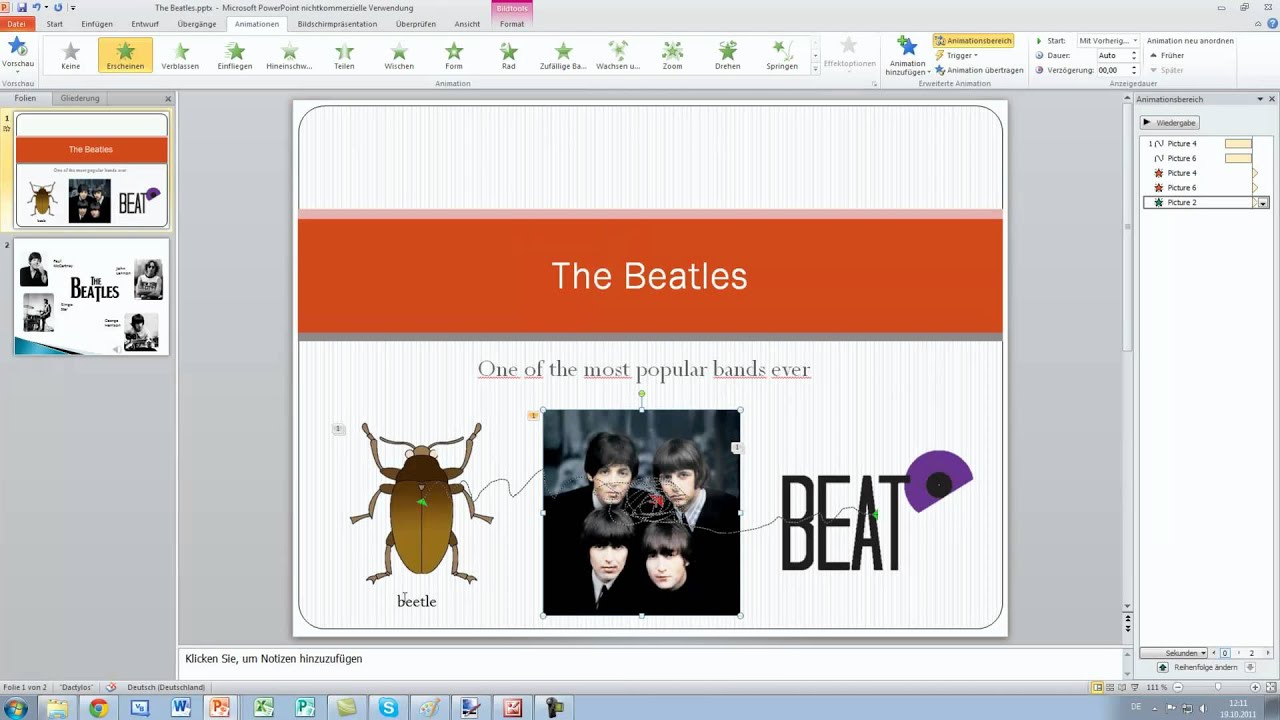This screenshot has width=1280, height=720.
Task: Choose the Rad animation effect
Action: [x=508, y=56]
